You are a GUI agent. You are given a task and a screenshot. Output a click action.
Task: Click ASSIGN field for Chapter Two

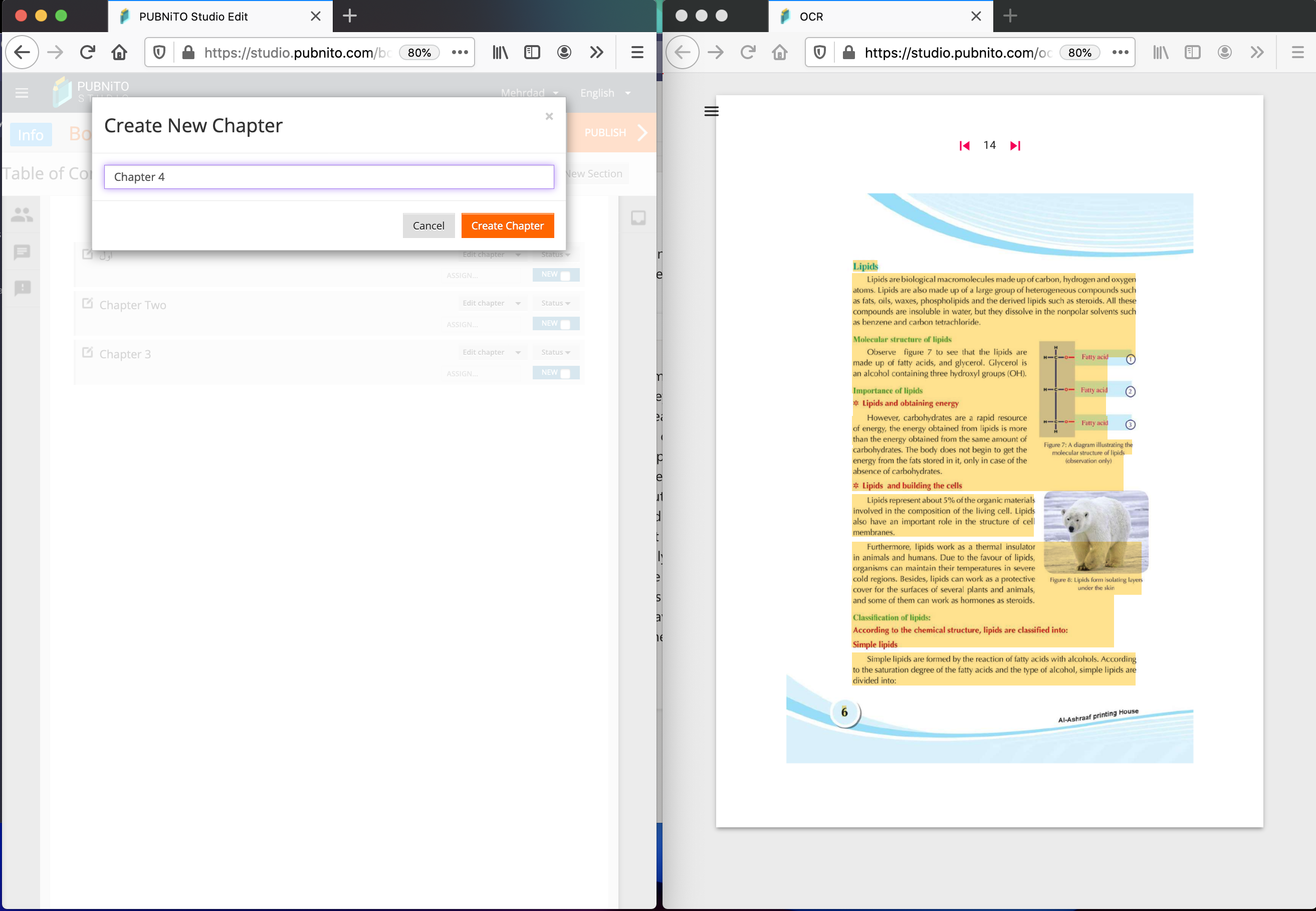(x=481, y=325)
